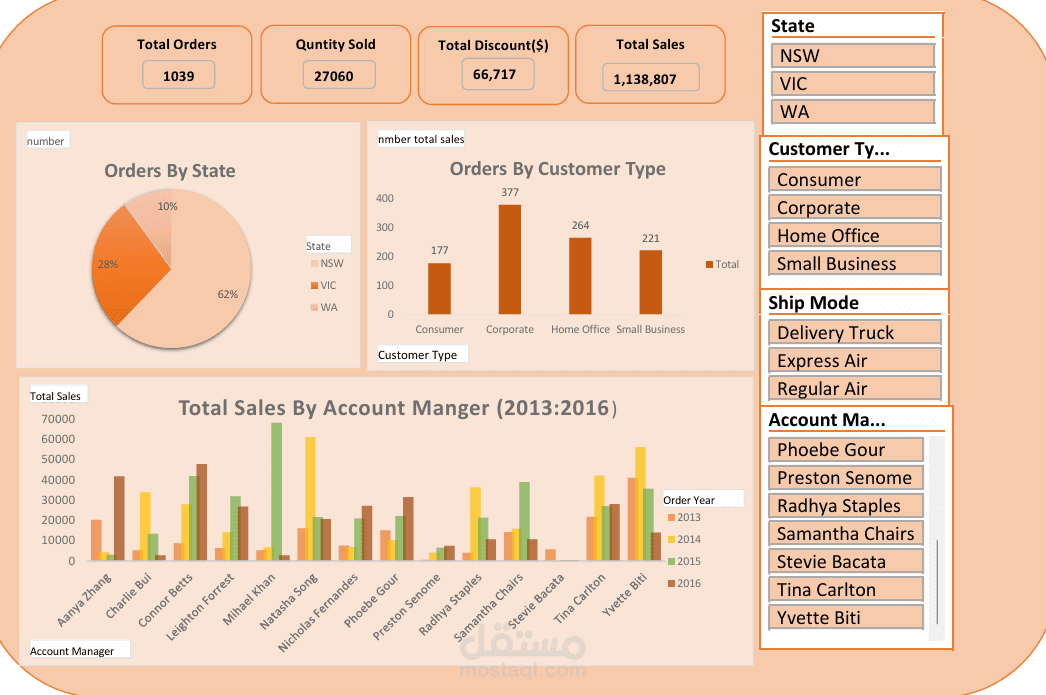
Task: Click NSW legend color swatch
Action: pos(314,263)
